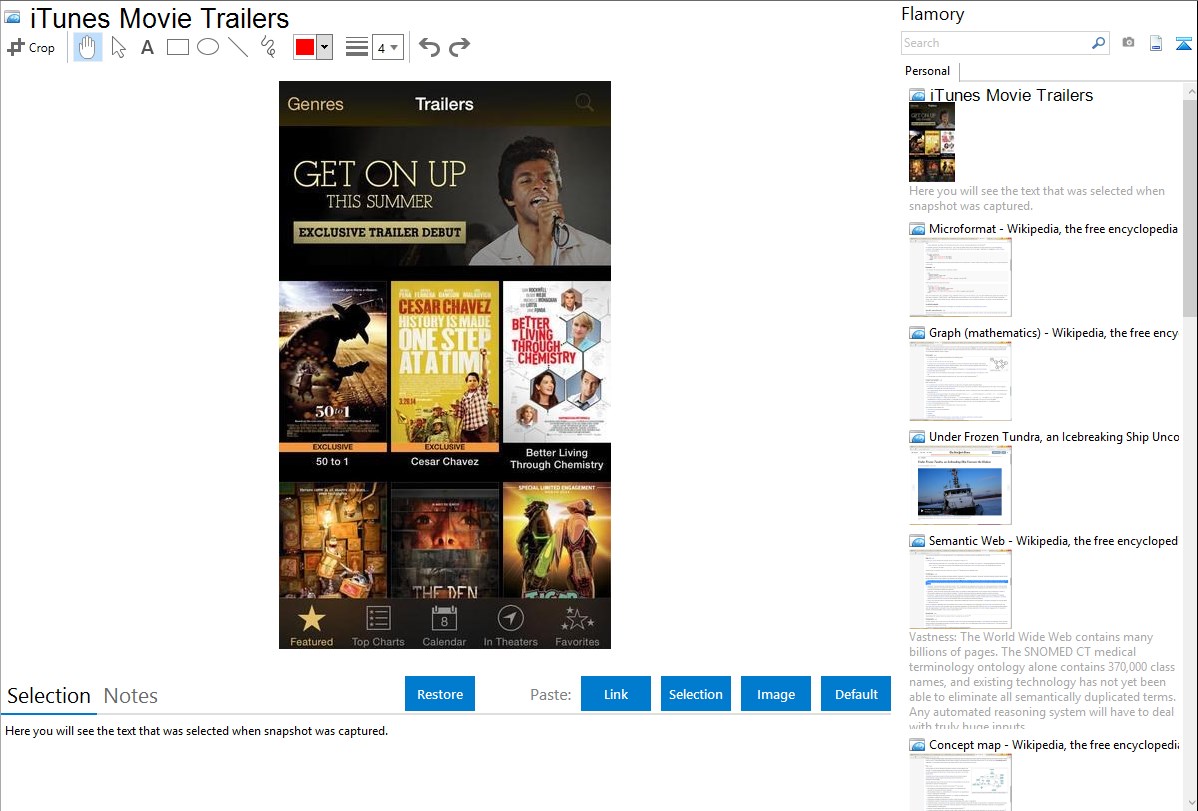Pick the rectangle shape tool
Screen dimensions: 1198x811
[178, 47]
